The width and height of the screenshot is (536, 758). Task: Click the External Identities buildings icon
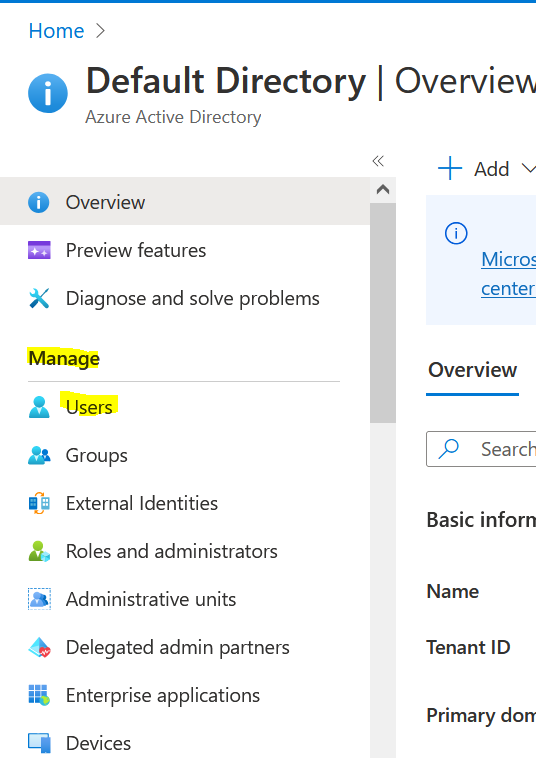(x=39, y=503)
